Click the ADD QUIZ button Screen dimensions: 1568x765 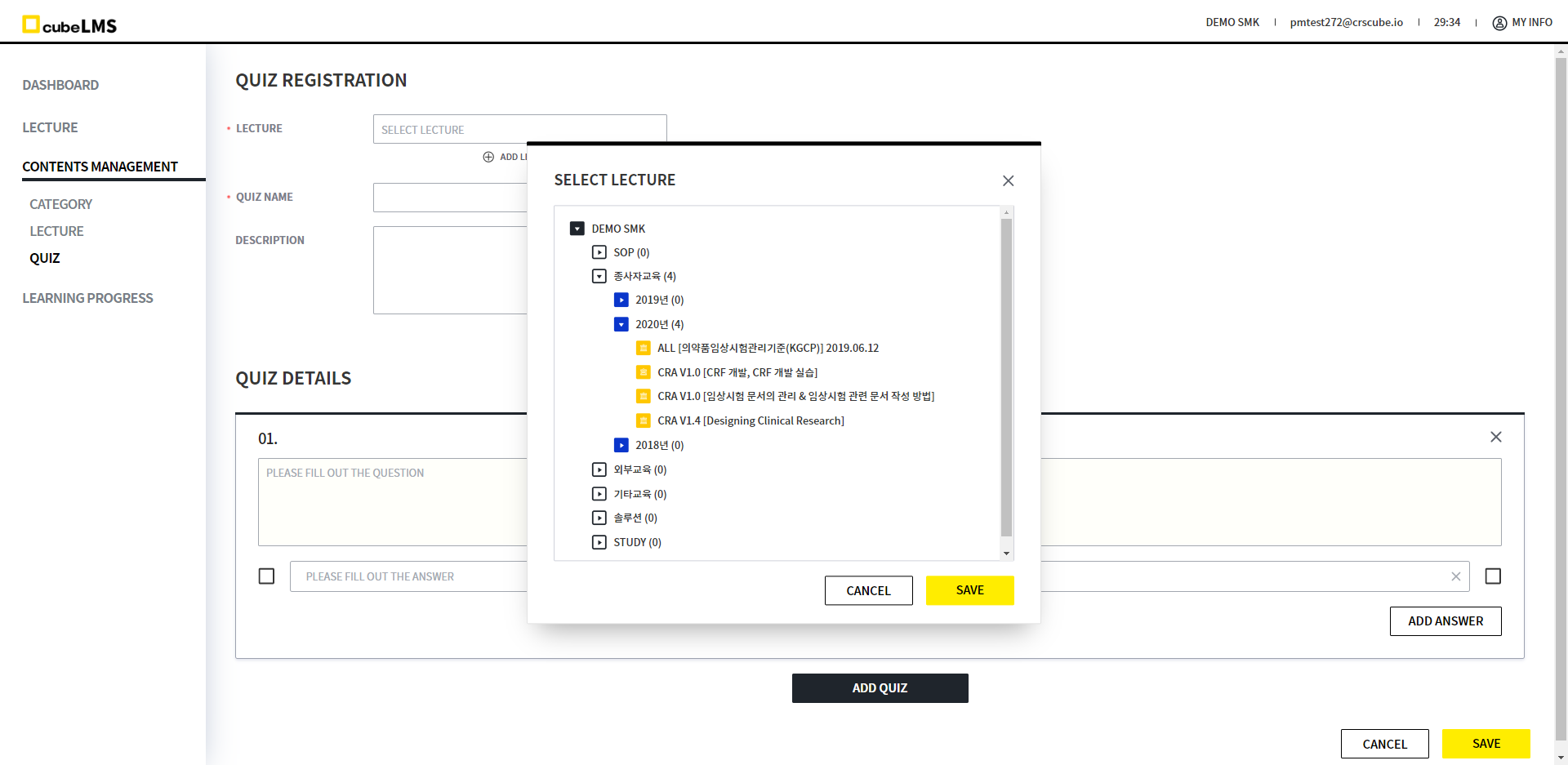pos(880,688)
